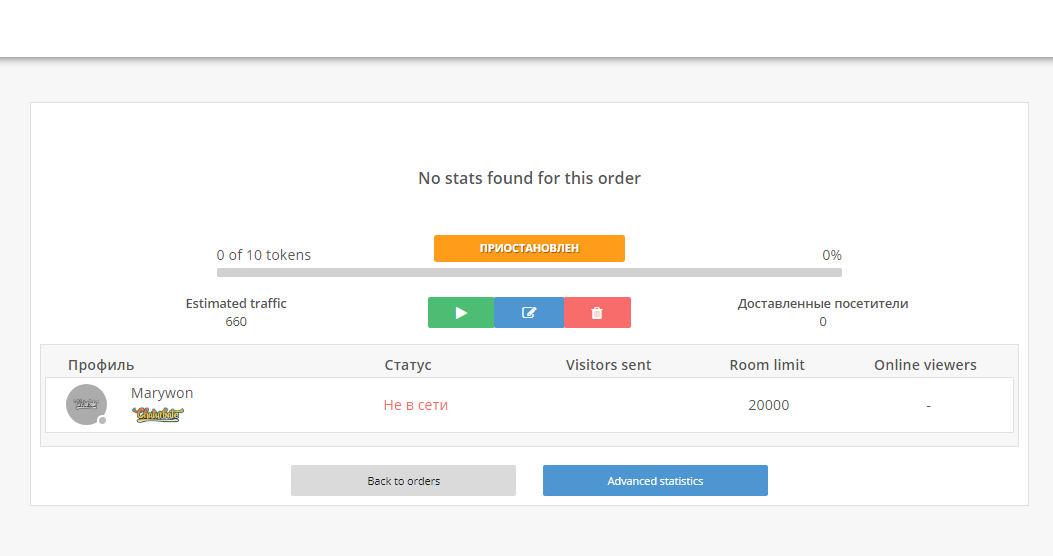Click the Room limit column header
The image size is (1053, 556).
[x=767, y=365]
